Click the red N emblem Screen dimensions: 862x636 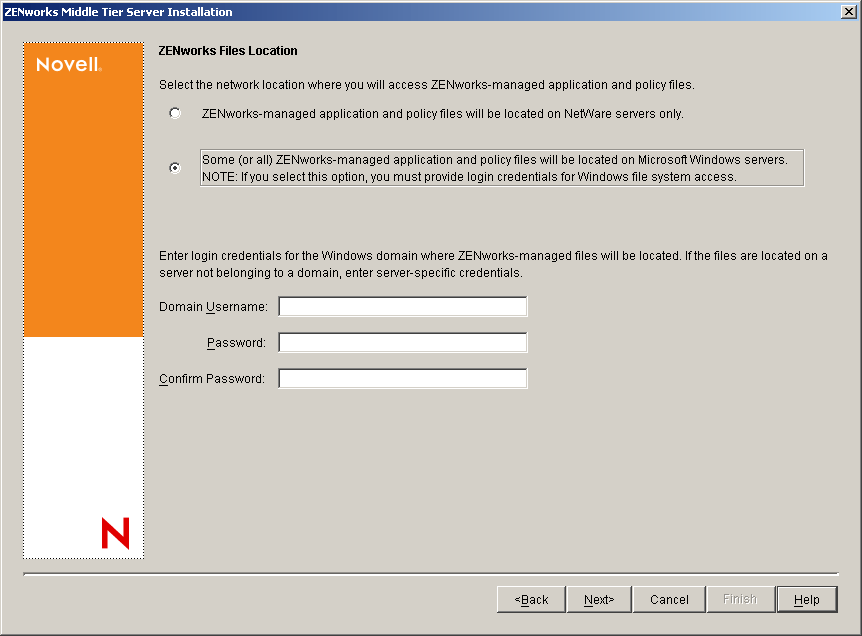click(116, 534)
